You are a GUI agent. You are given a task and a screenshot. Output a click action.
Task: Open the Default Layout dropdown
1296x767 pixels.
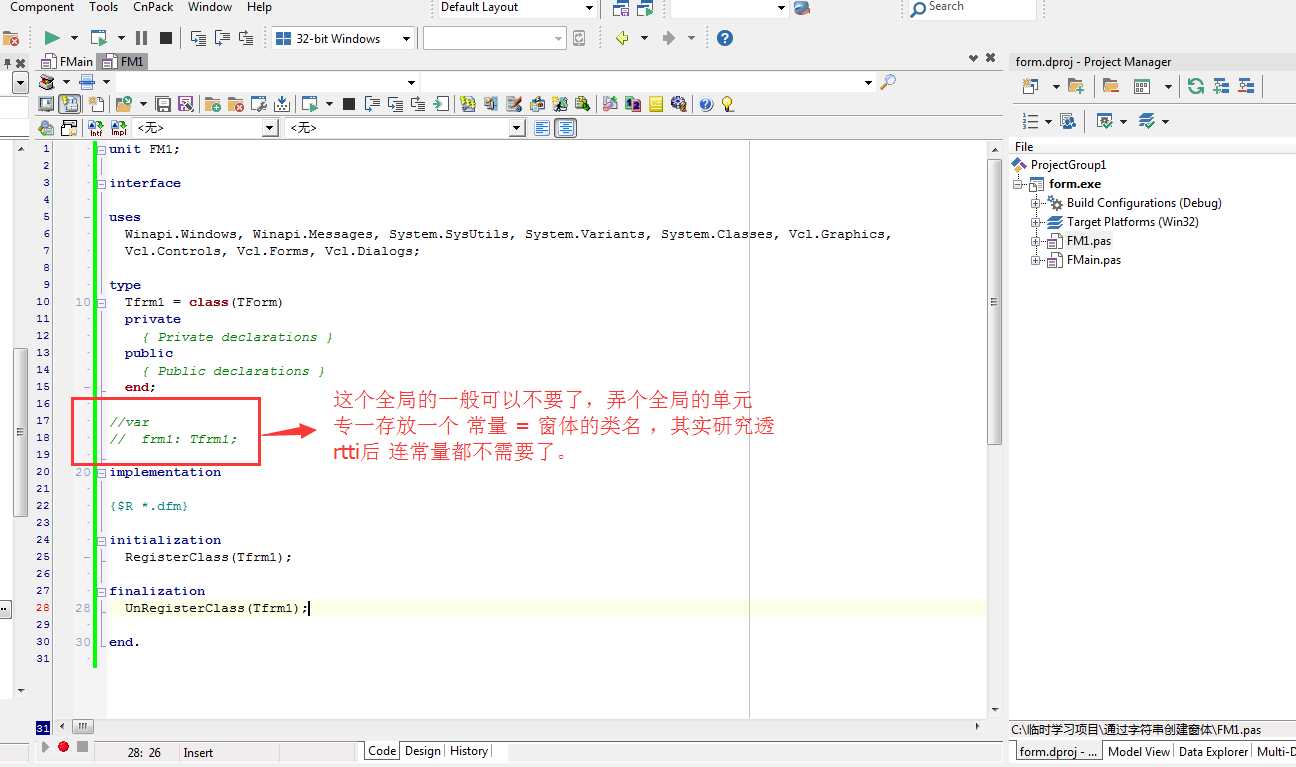589,9
